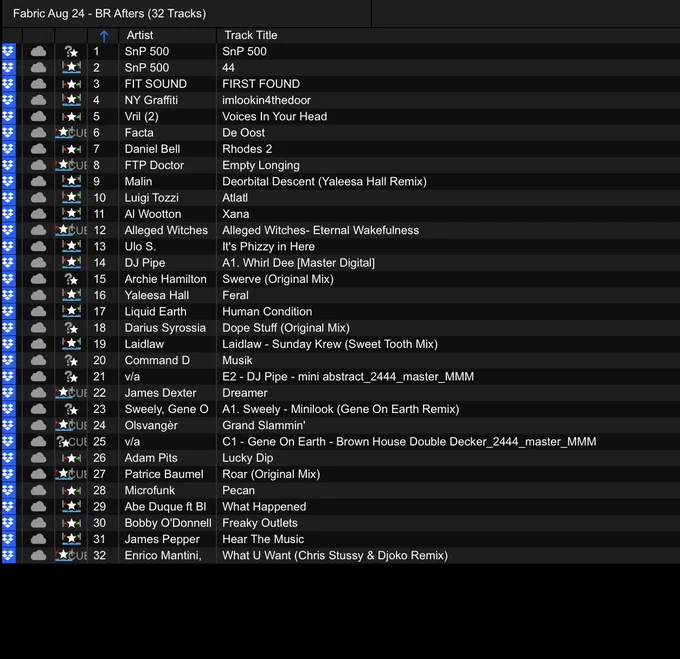Sort by track number using arrow header

coord(104,36)
